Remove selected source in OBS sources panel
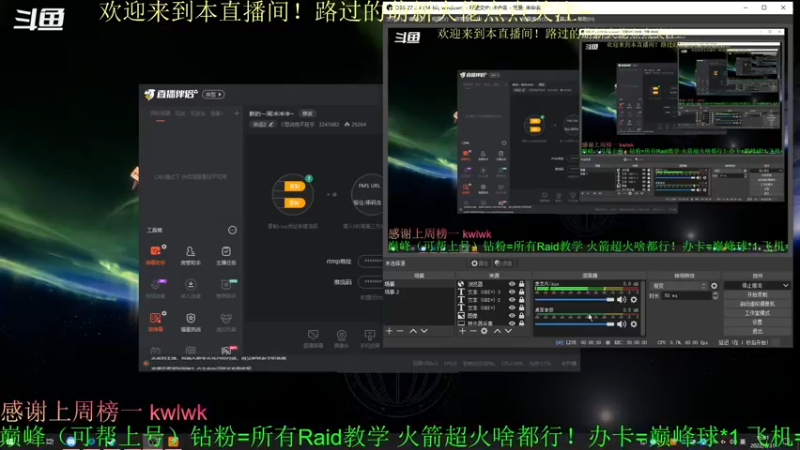This screenshot has width=800, height=450. coord(473,331)
